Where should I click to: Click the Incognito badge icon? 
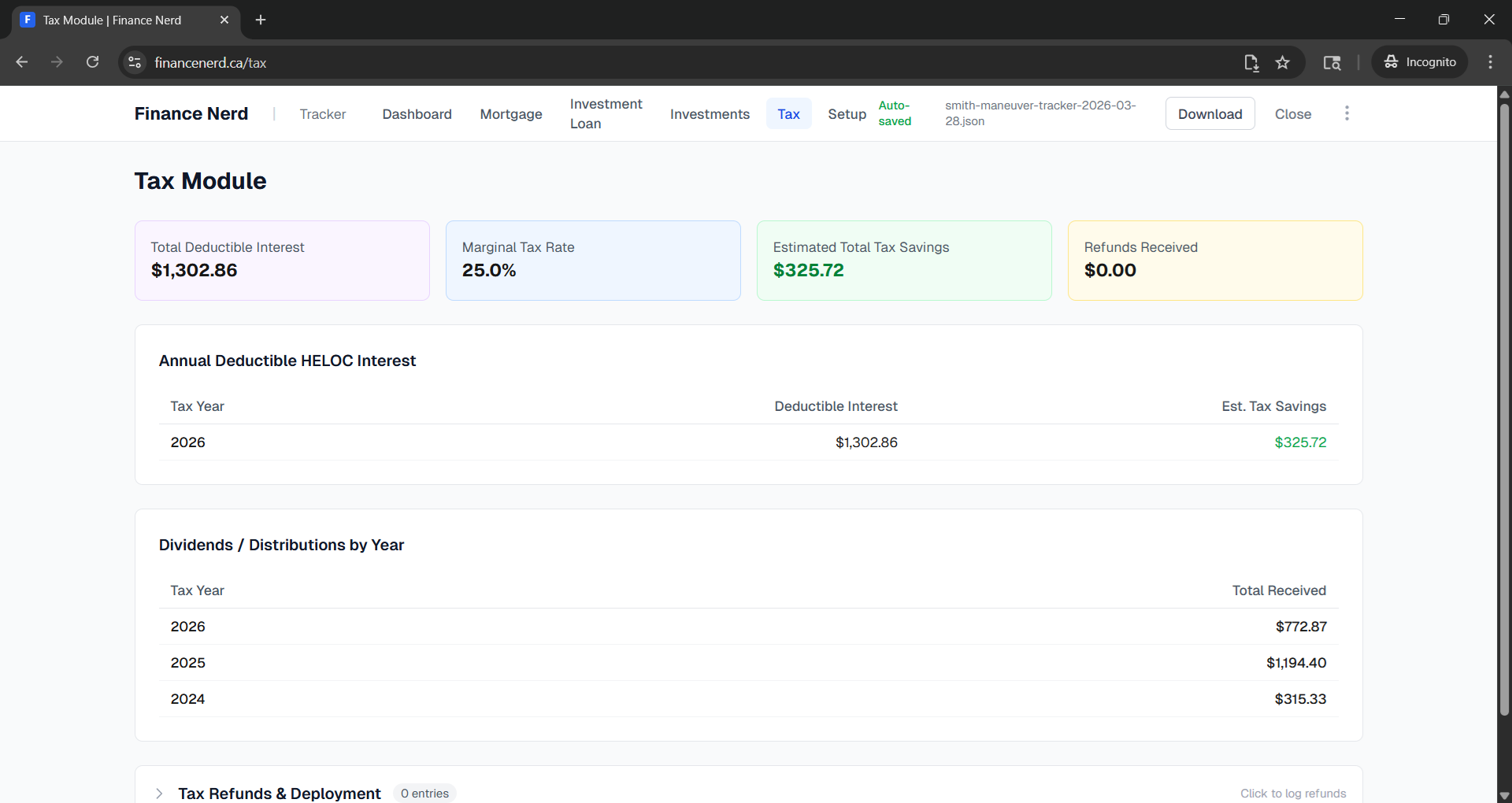tap(1391, 61)
